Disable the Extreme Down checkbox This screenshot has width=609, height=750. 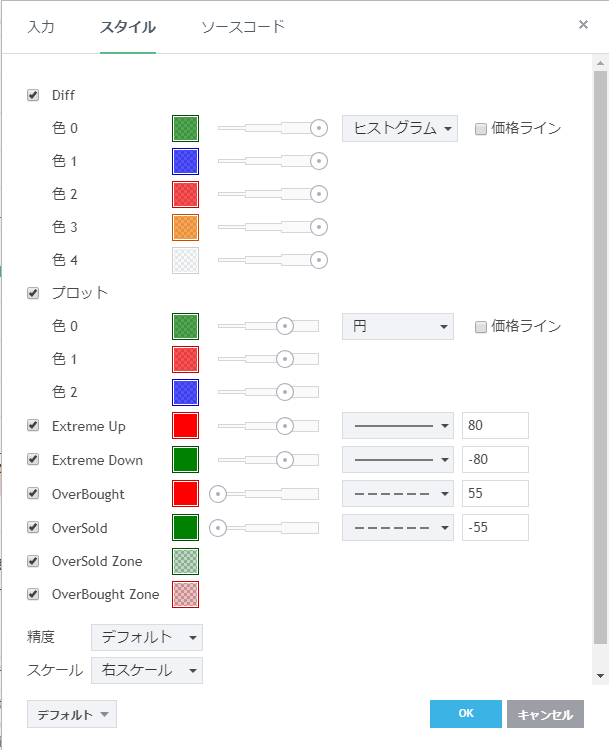[33, 460]
